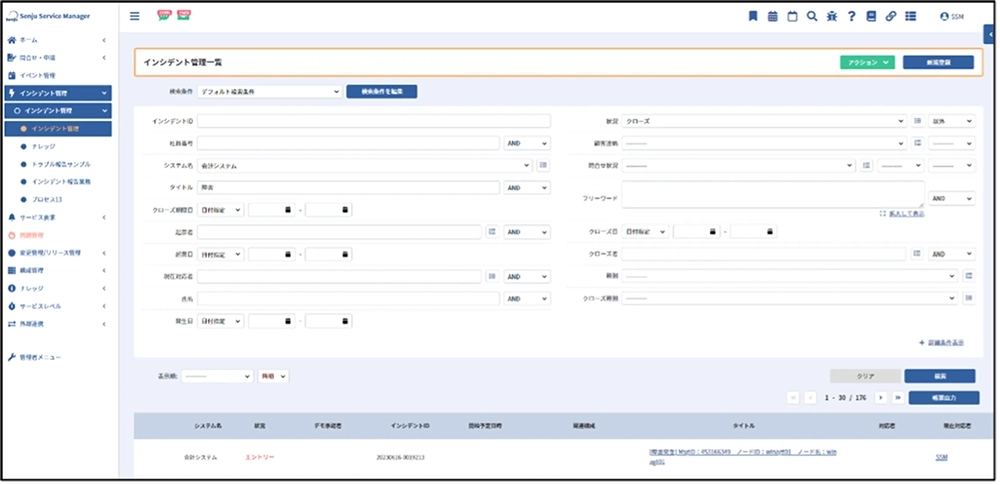1000x485 pixels.
Task: Click the 詳細条件表示 link
Action: click(x=945, y=343)
